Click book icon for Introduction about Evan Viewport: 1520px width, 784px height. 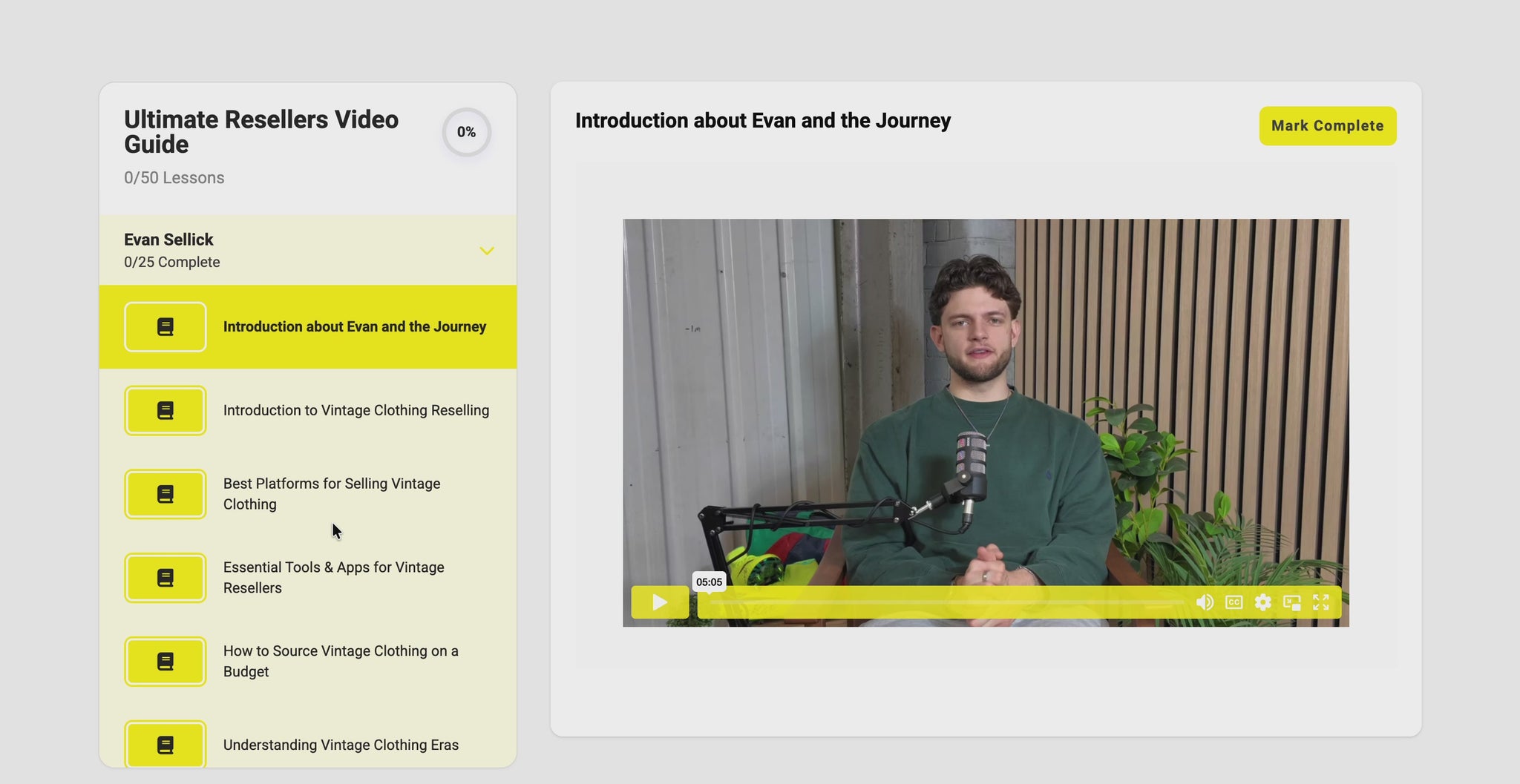click(166, 327)
